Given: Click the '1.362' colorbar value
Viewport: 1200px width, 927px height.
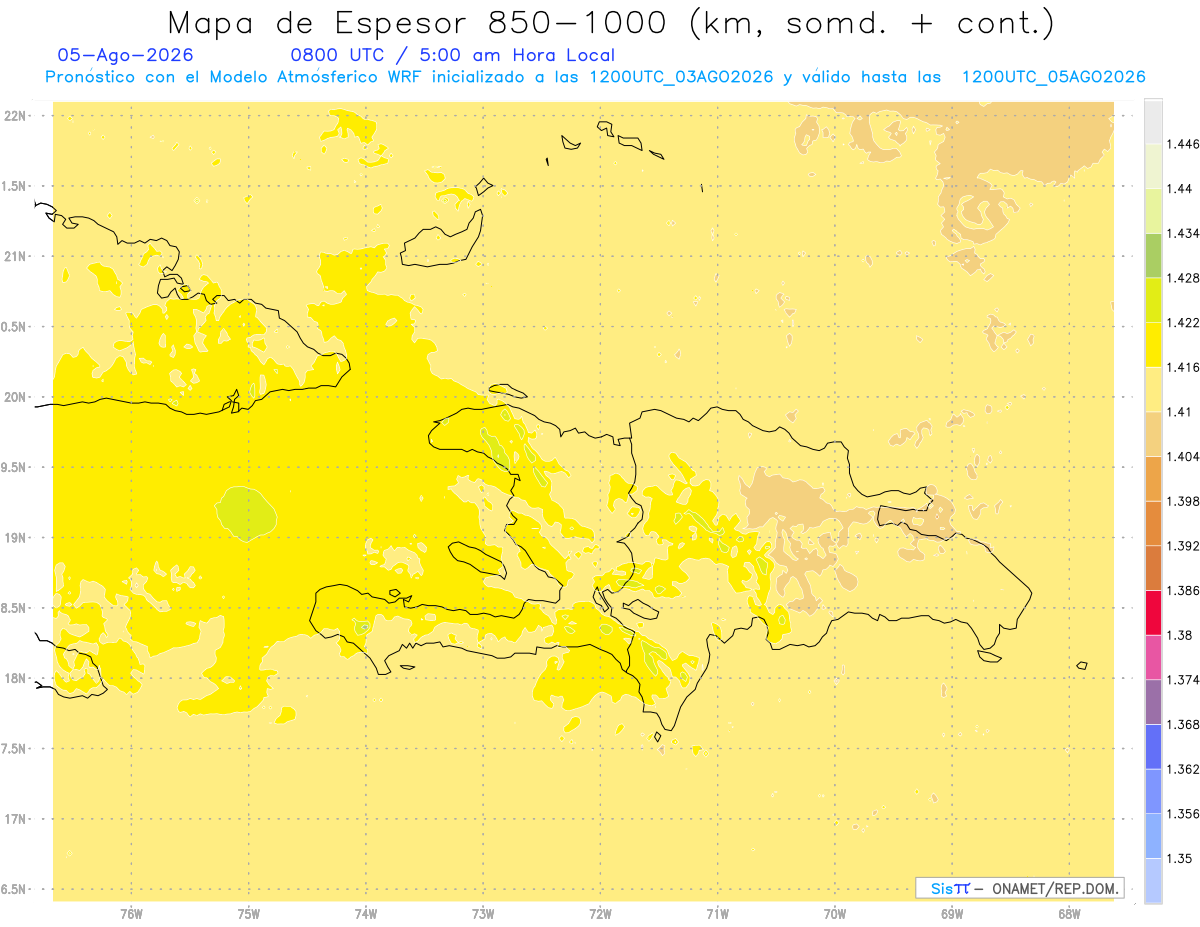Looking at the screenshot, I should pos(1183,769).
